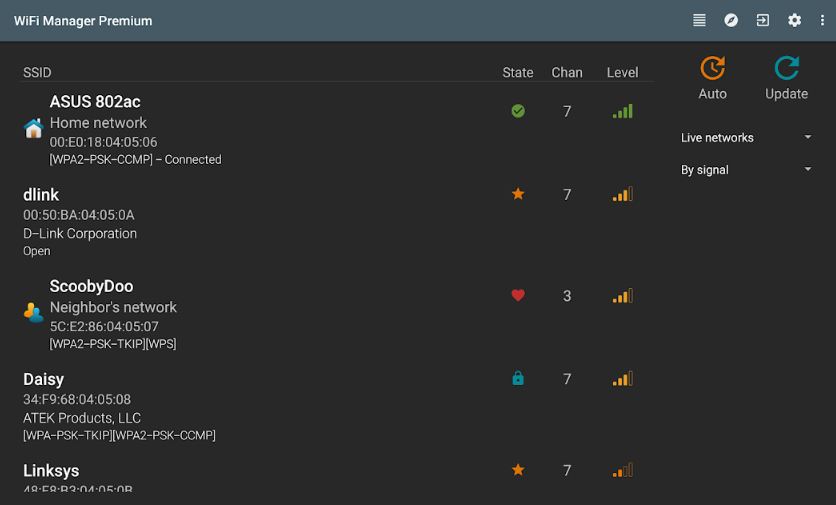
Task: Click signal level bars for ASUS 802ac
Action: click(622, 111)
